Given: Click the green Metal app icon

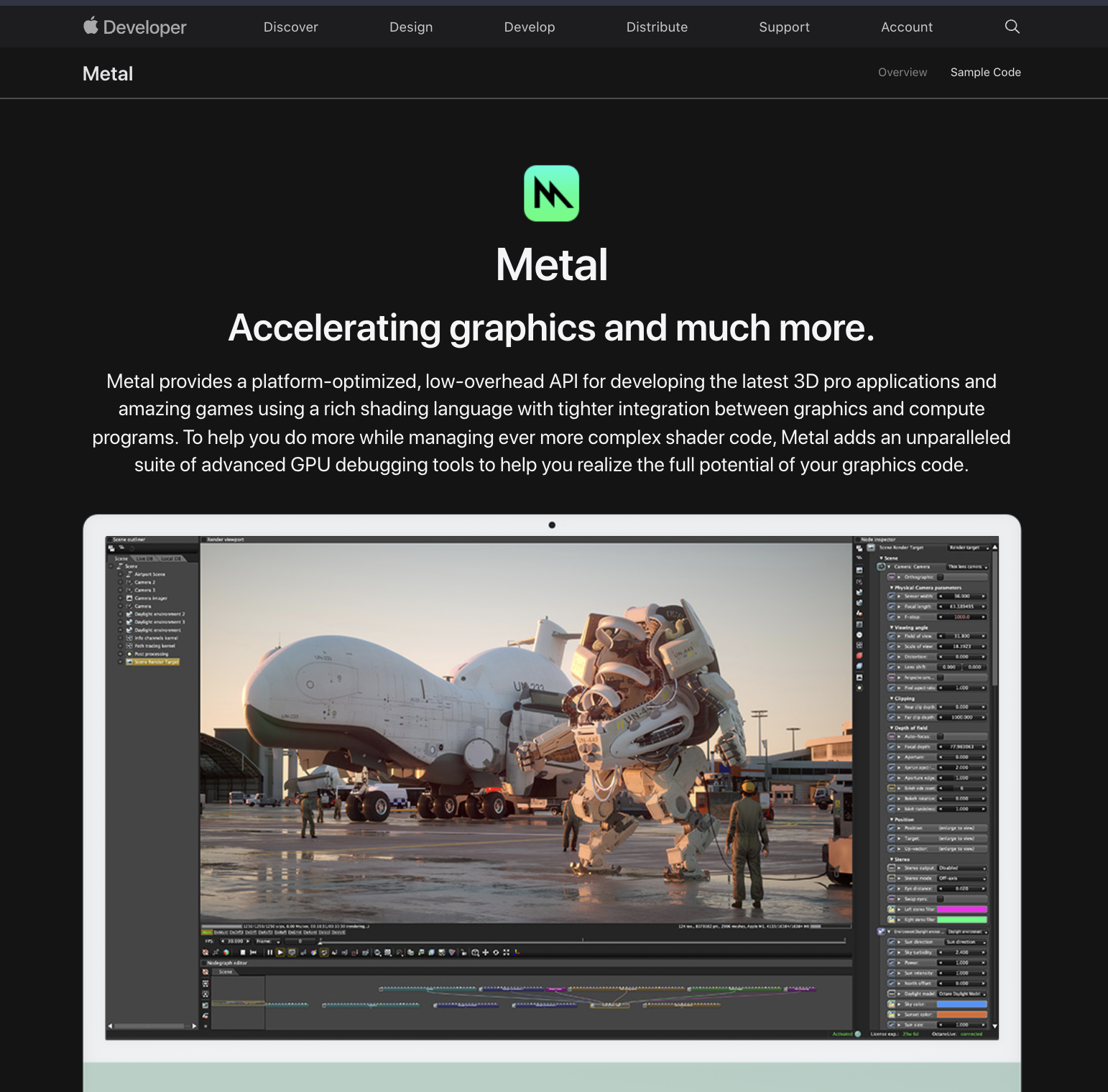Looking at the screenshot, I should (x=552, y=194).
